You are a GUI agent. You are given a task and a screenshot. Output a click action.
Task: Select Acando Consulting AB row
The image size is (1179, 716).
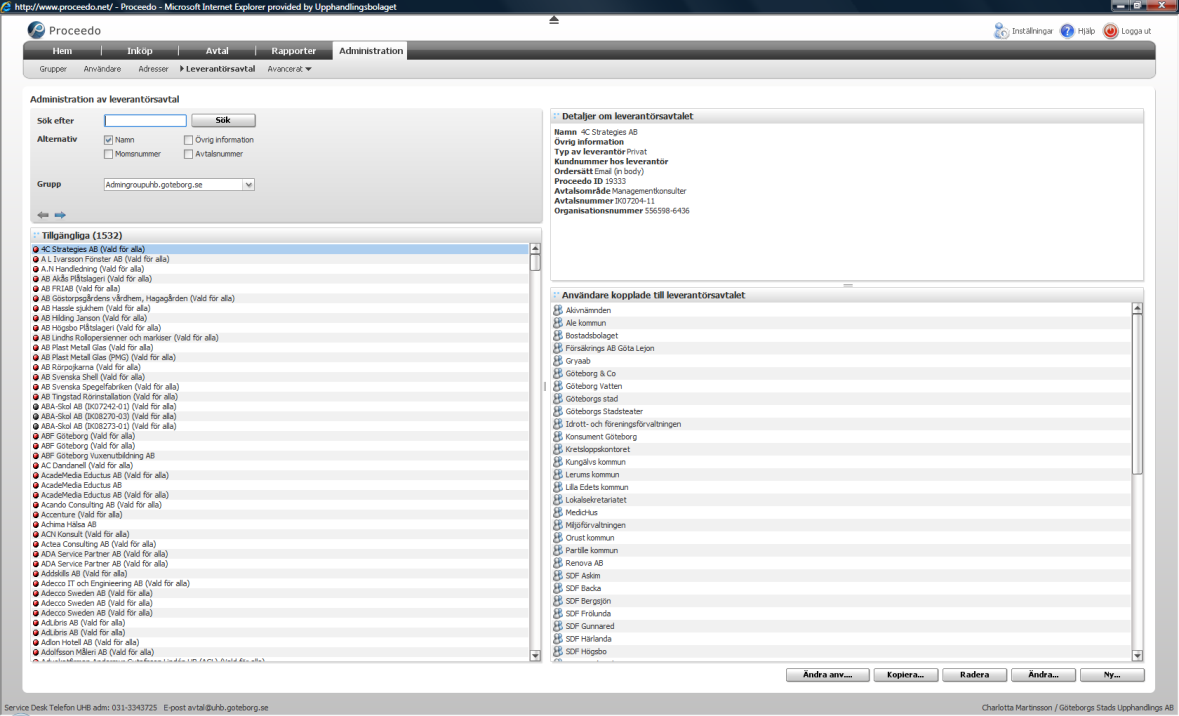click(x=280, y=505)
